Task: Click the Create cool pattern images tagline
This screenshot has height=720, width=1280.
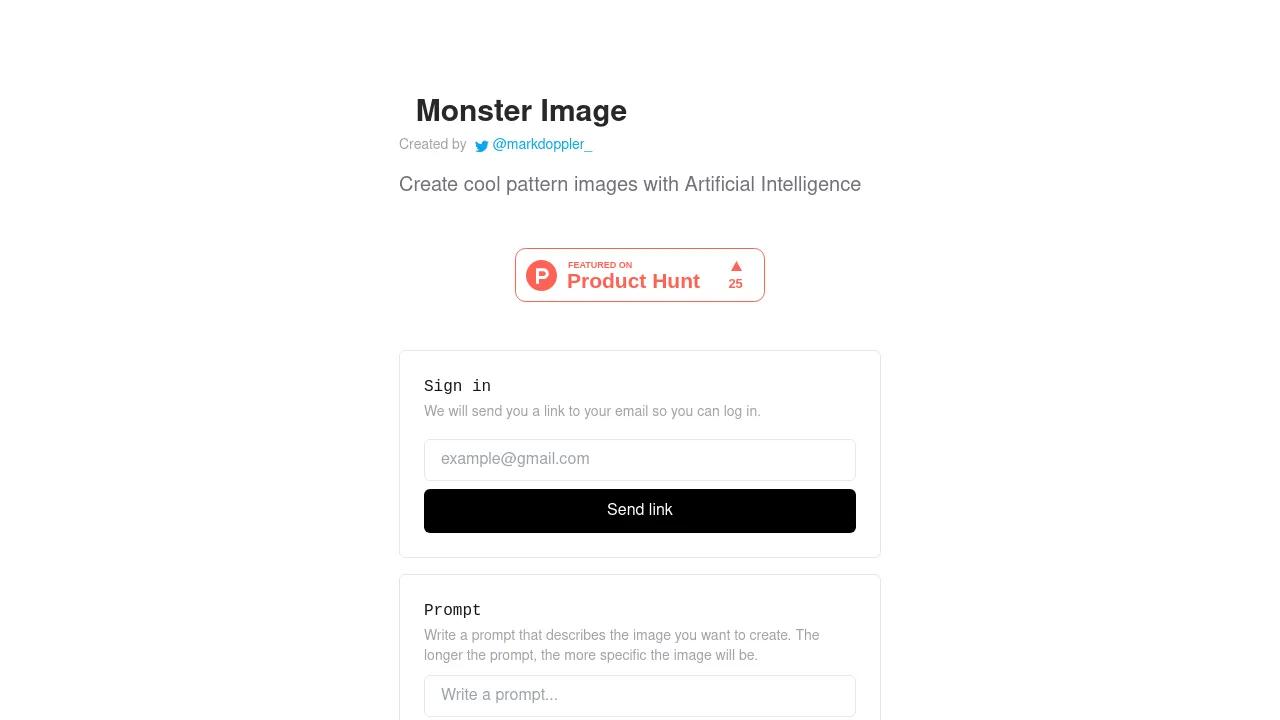Action: pyautogui.click(x=630, y=185)
